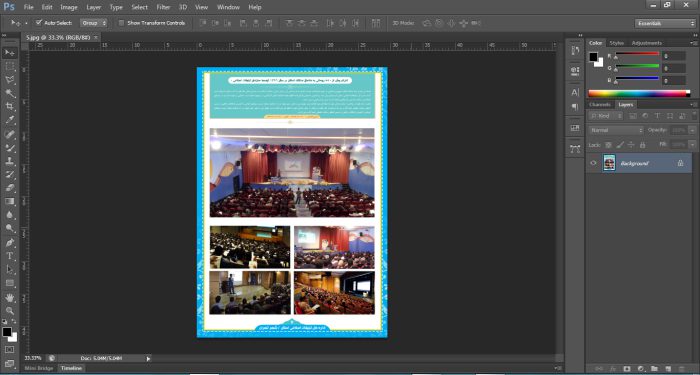700x375 pixels.
Task: Open the History panel icon
Action: pos(575,50)
